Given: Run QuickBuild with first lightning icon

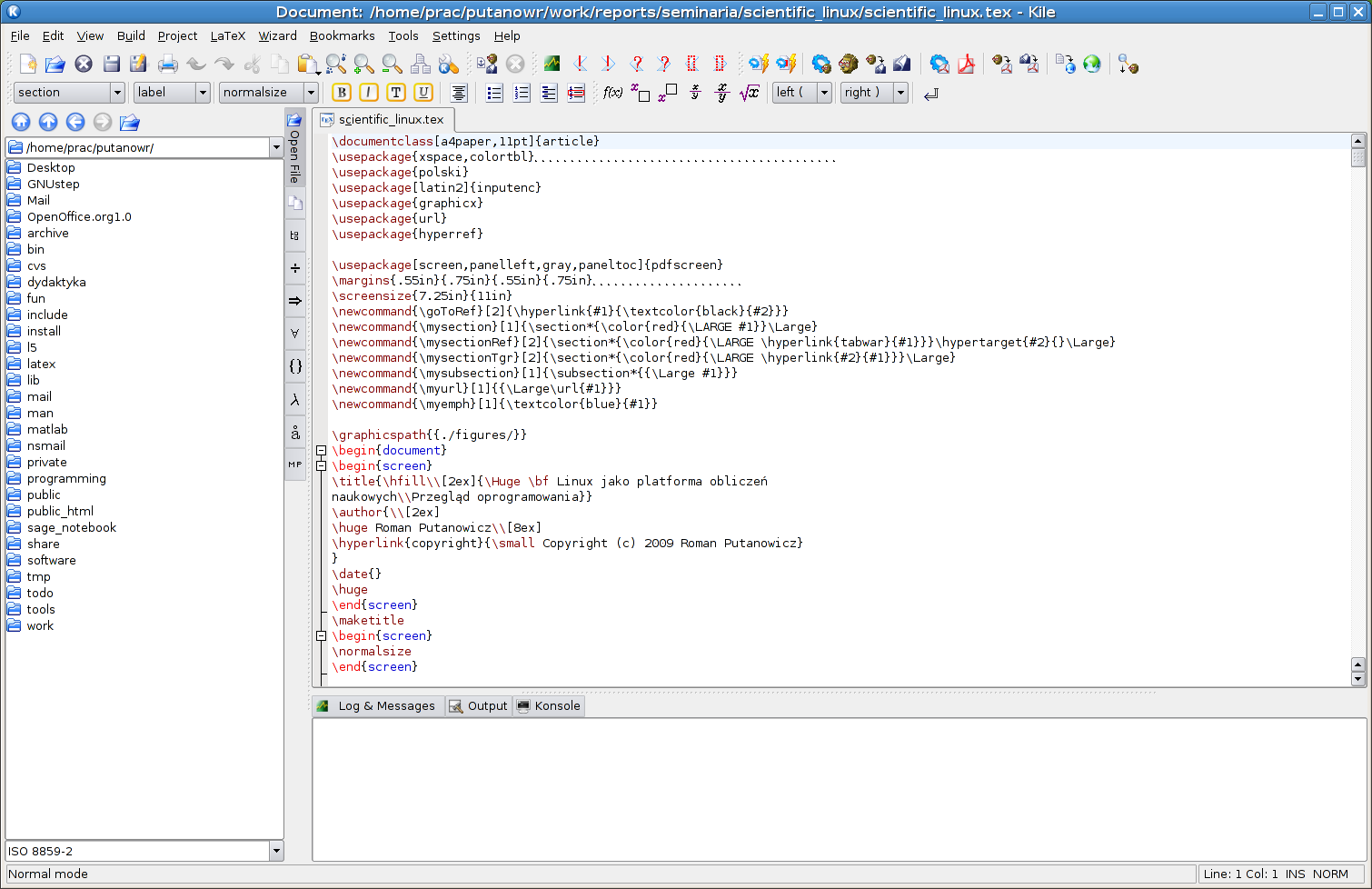Looking at the screenshot, I should click(x=758, y=64).
